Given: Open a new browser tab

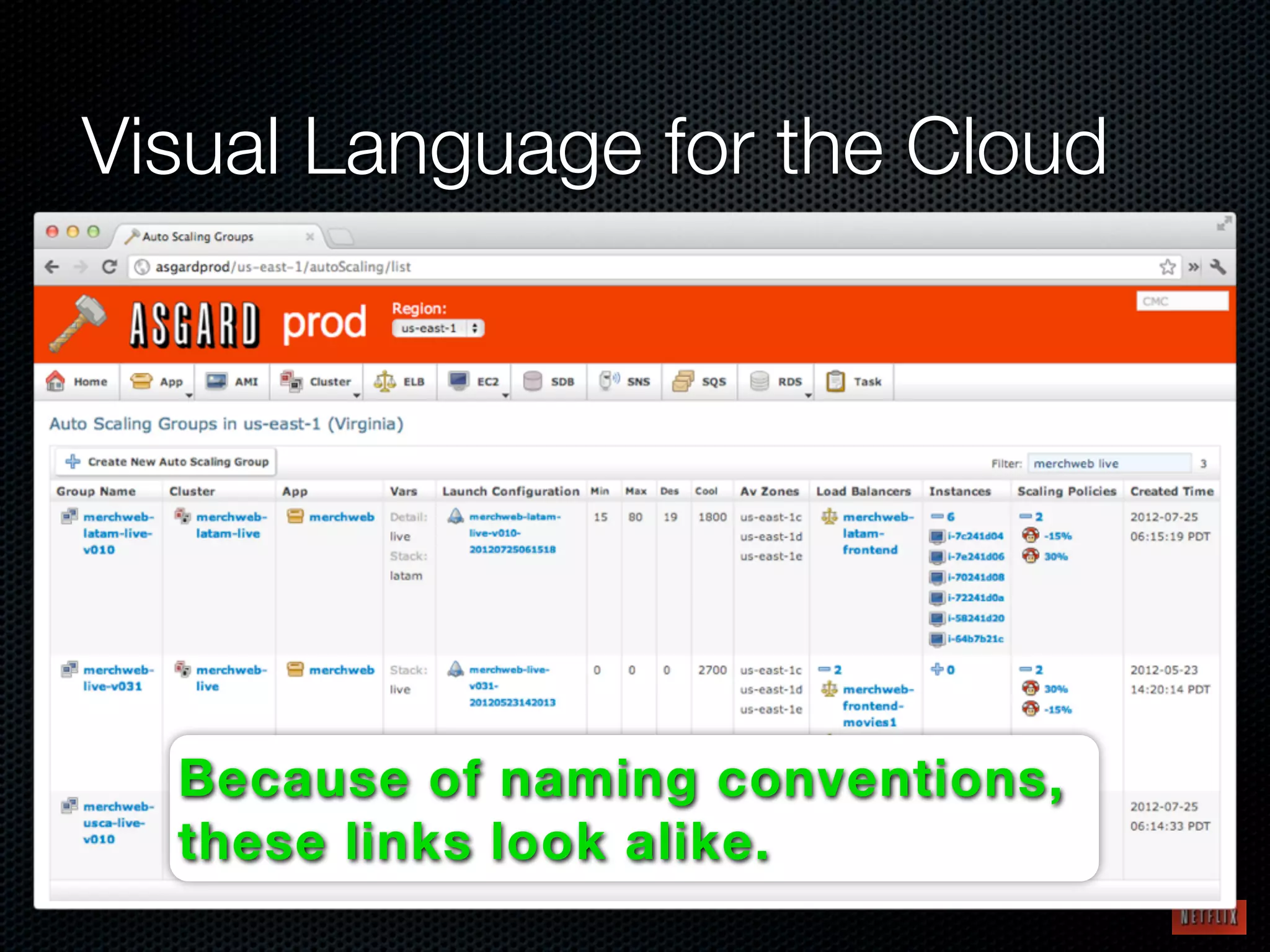Looking at the screenshot, I should (x=340, y=236).
